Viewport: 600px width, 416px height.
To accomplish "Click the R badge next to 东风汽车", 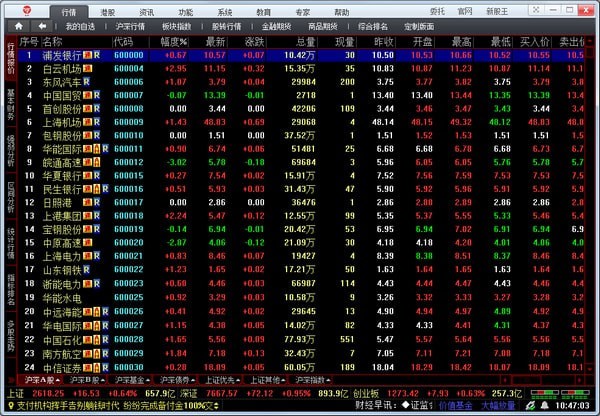I will click(x=86, y=82).
